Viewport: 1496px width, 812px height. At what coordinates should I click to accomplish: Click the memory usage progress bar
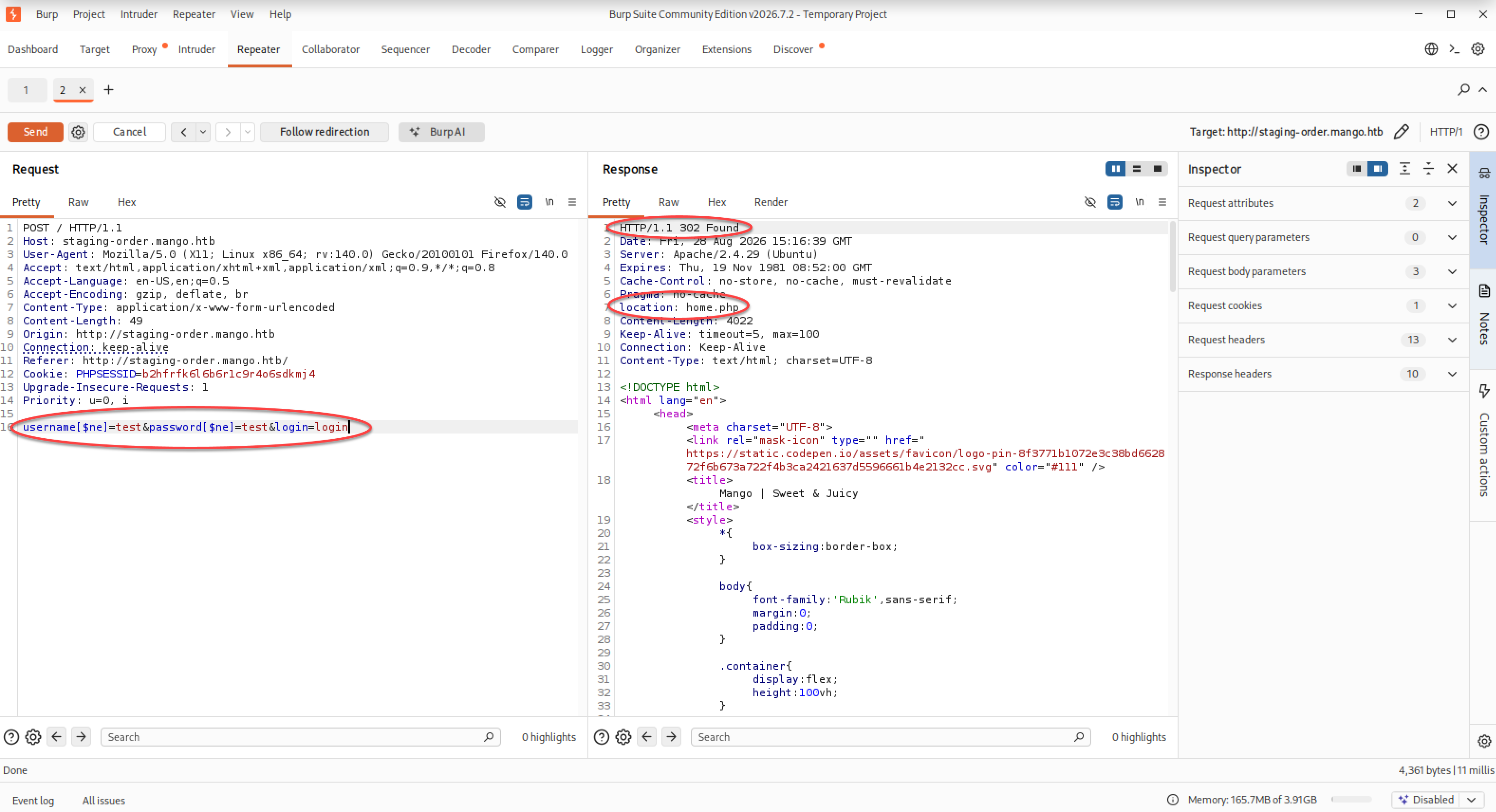(x=1351, y=799)
